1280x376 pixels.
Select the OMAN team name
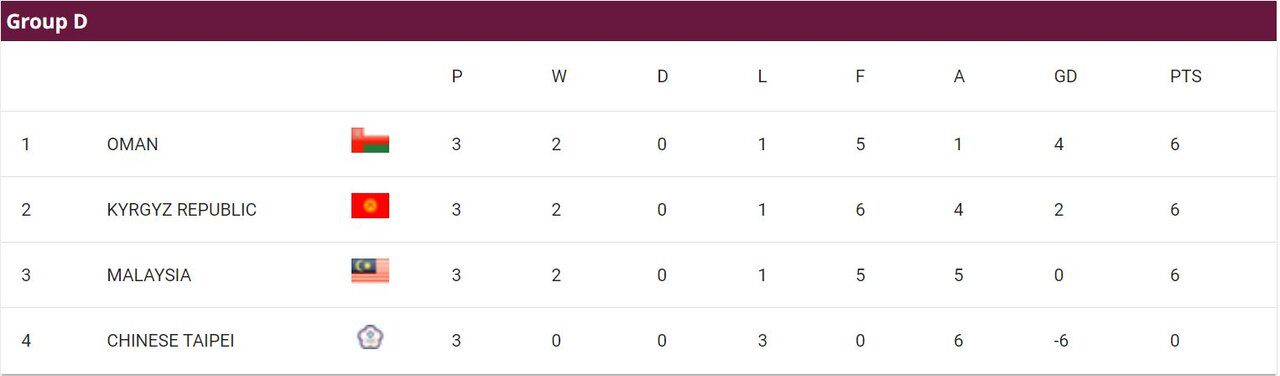(132, 144)
